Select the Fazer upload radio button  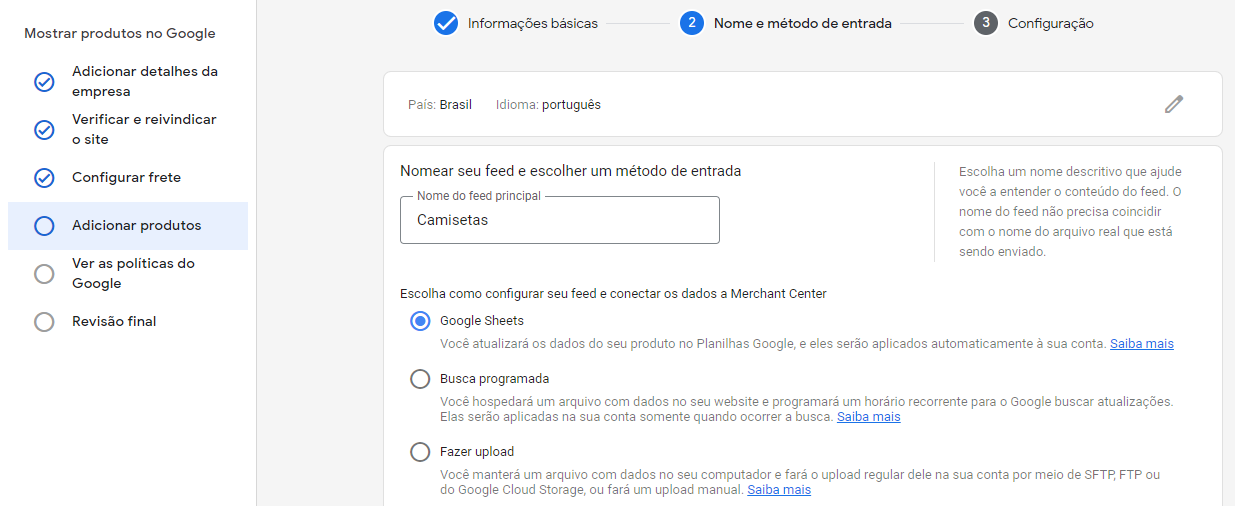420,452
